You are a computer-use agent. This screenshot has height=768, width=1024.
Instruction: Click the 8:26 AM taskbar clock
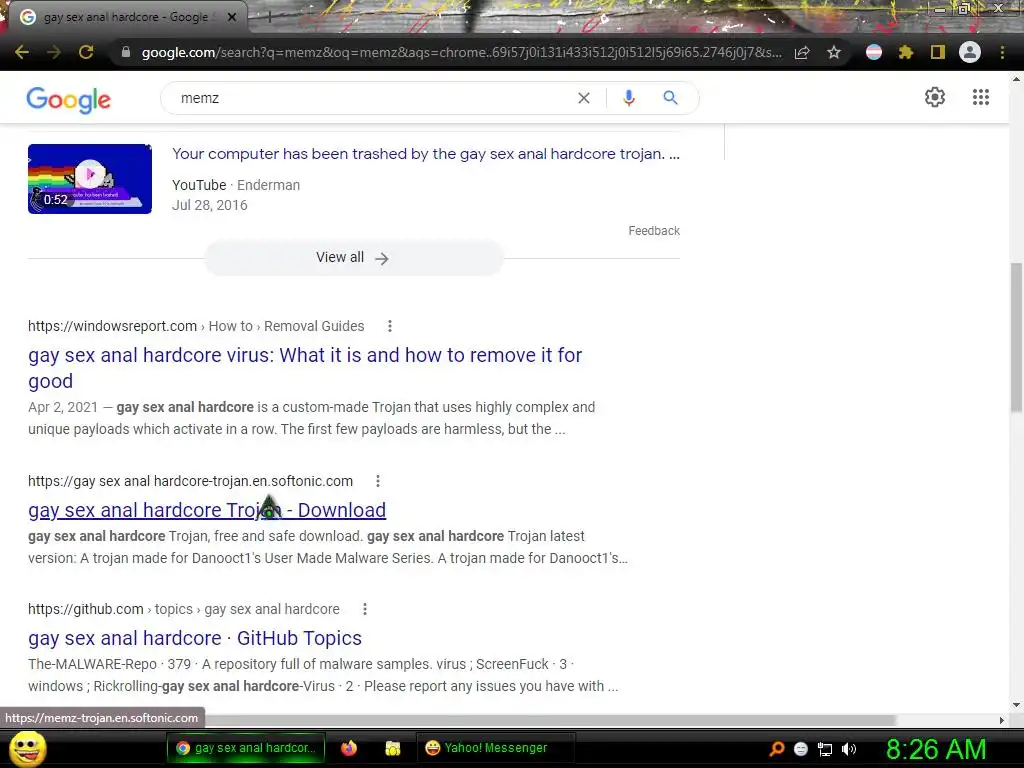(x=935, y=749)
